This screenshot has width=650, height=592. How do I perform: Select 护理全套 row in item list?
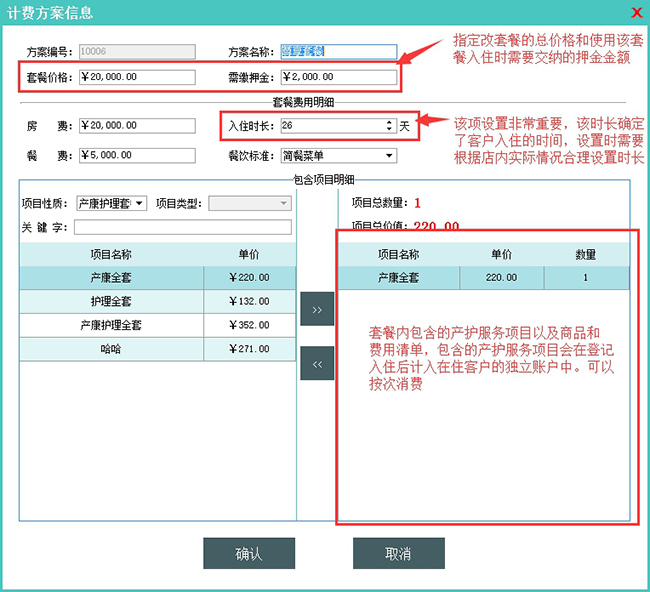tap(113, 301)
